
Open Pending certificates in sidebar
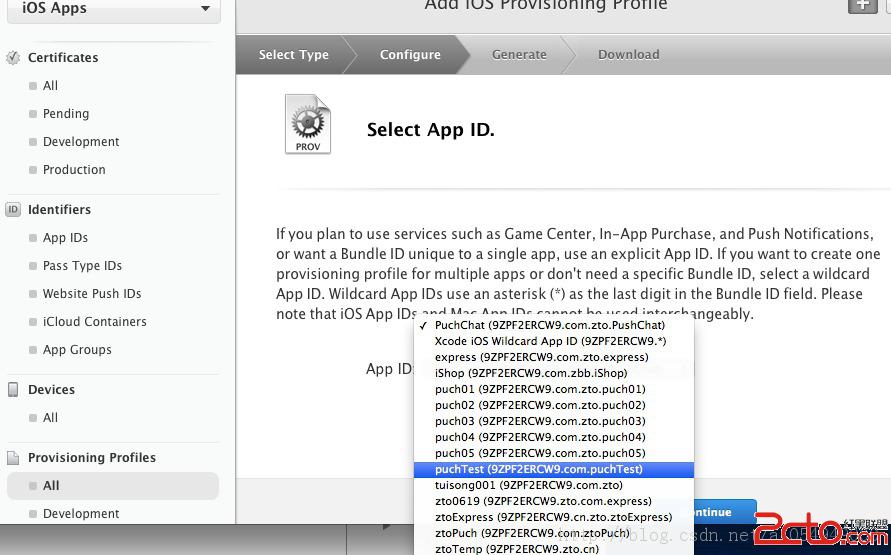[66, 114]
